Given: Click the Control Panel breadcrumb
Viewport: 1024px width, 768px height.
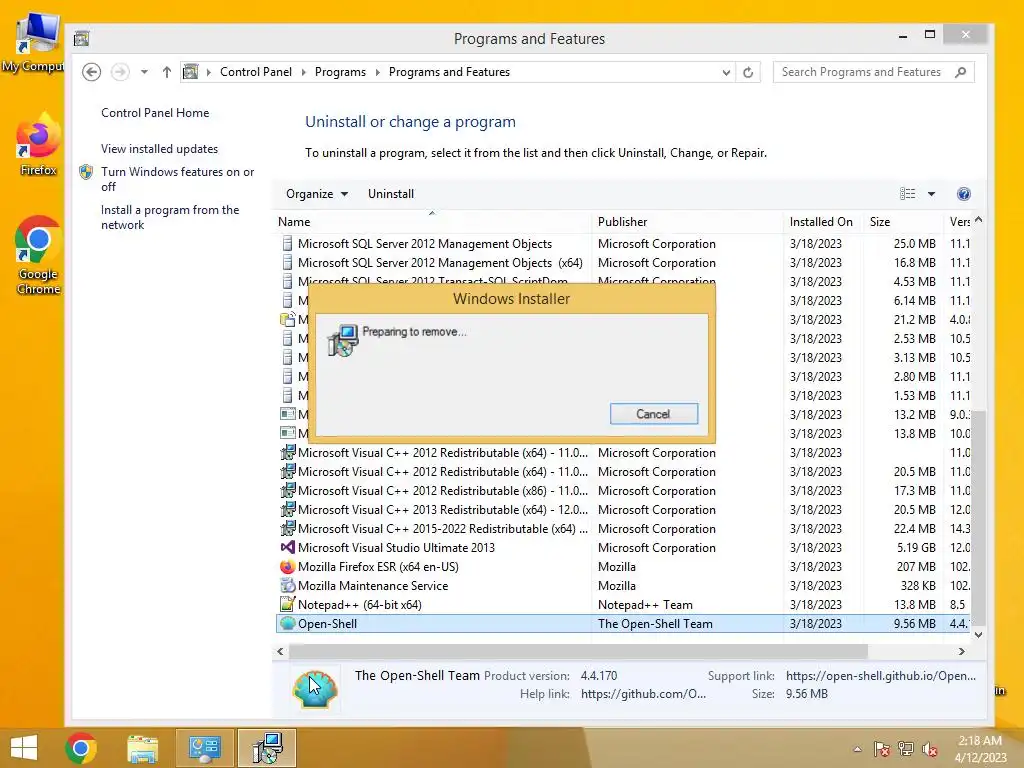Looking at the screenshot, I should click(255, 72).
